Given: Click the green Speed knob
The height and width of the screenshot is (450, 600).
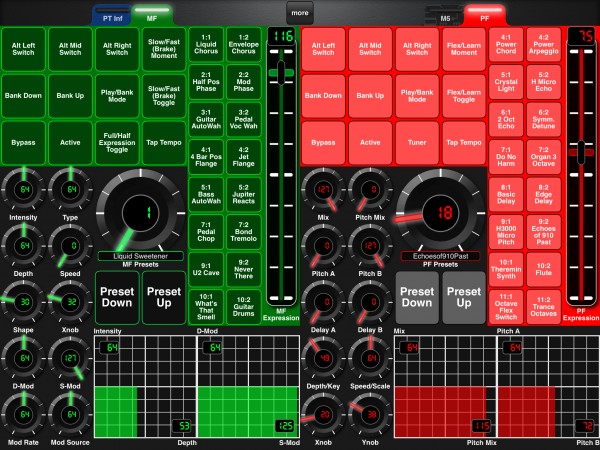Looking at the screenshot, I should [x=70, y=246].
